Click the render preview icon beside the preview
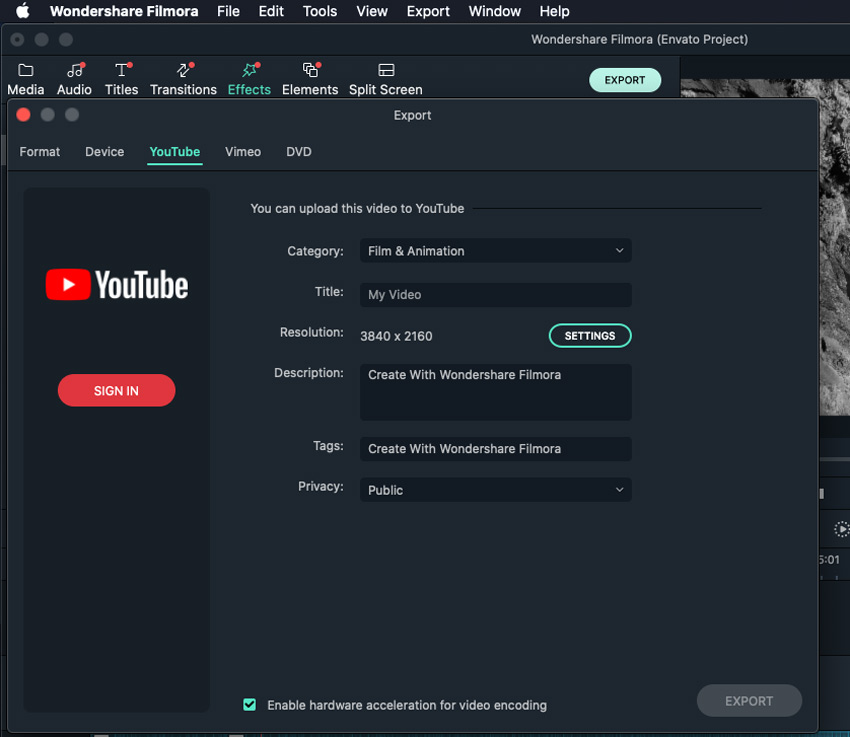 [841, 529]
